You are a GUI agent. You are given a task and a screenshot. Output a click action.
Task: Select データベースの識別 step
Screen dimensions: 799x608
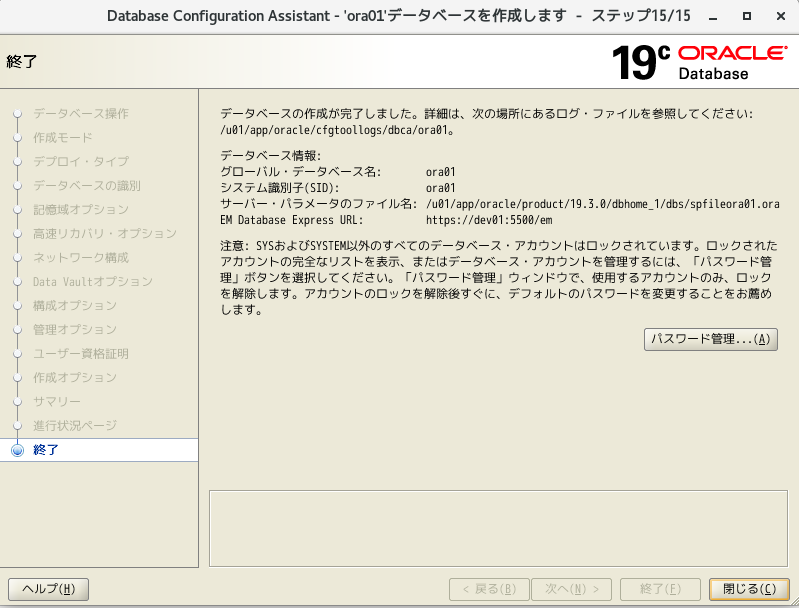pyautogui.click(x=87, y=186)
